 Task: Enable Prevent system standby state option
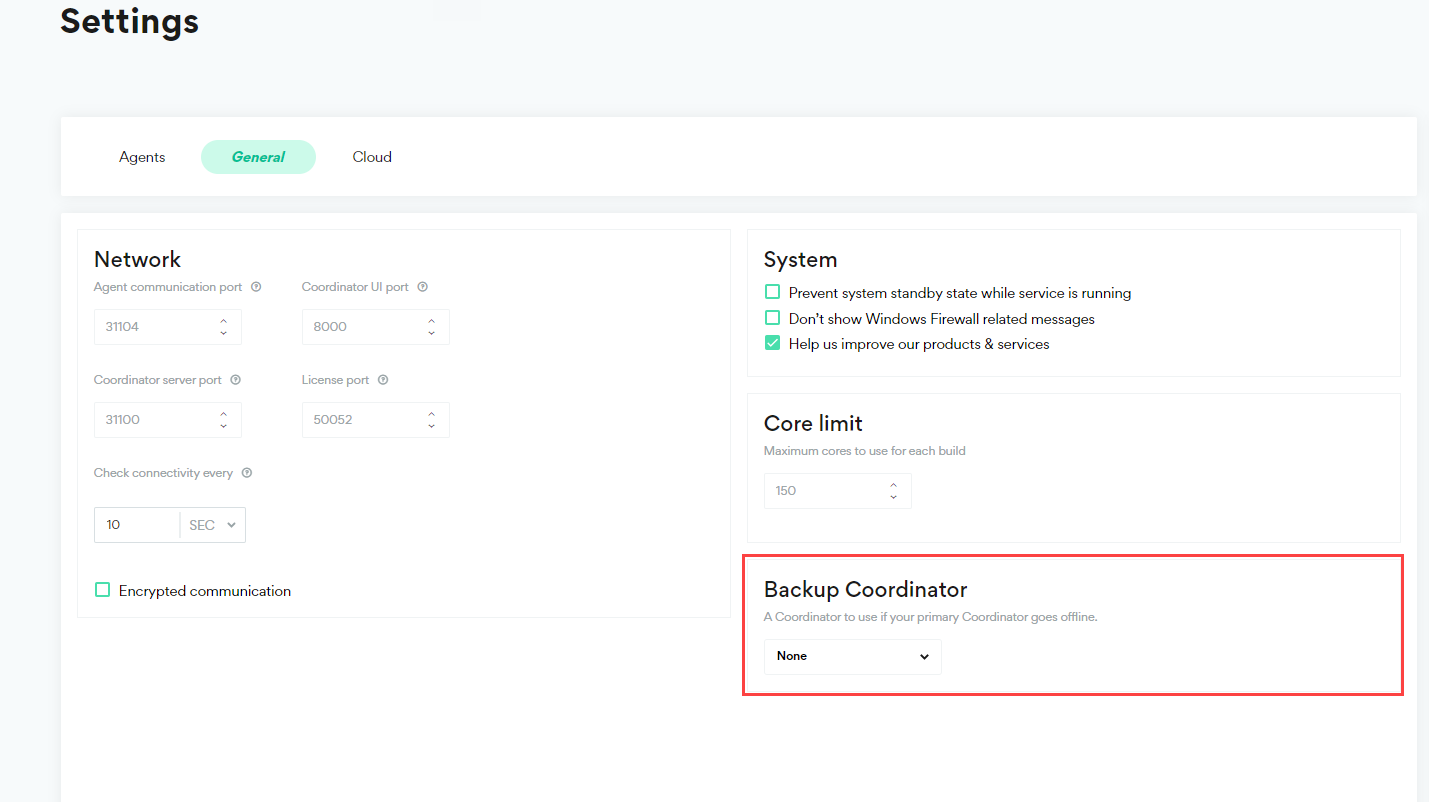pos(772,292)
